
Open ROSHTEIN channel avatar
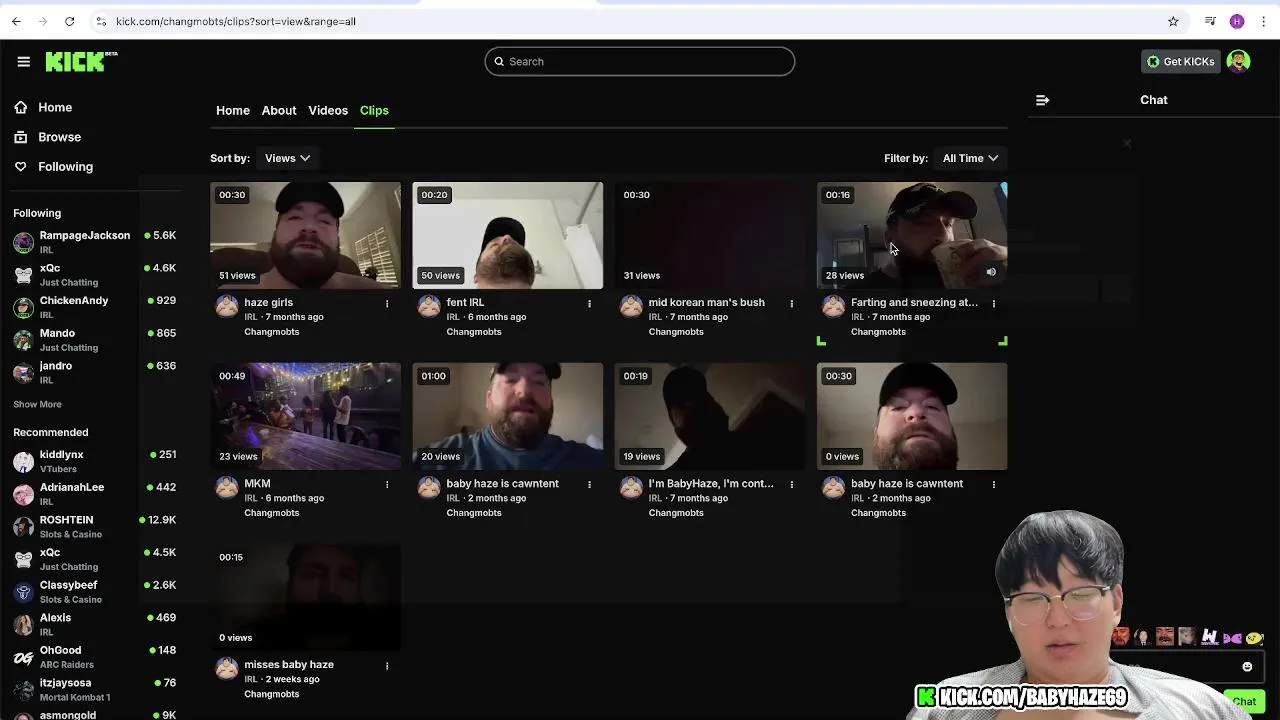pyautogui.click(x=23, y=527)
